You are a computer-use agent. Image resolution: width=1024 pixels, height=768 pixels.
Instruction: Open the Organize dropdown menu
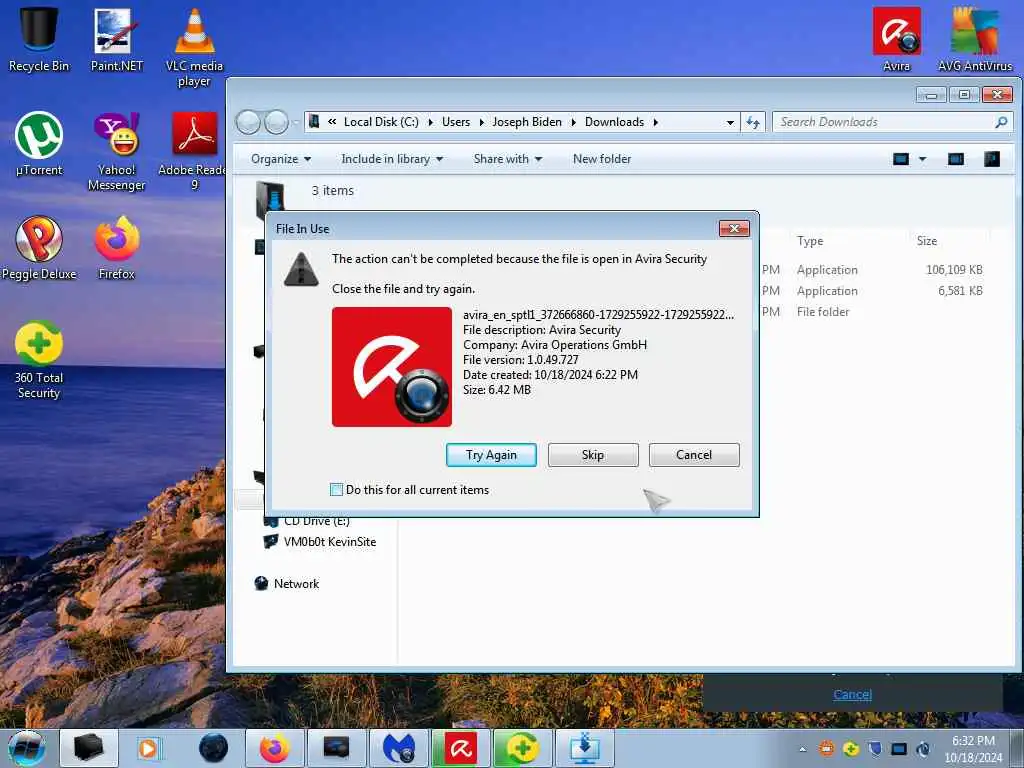281,159
